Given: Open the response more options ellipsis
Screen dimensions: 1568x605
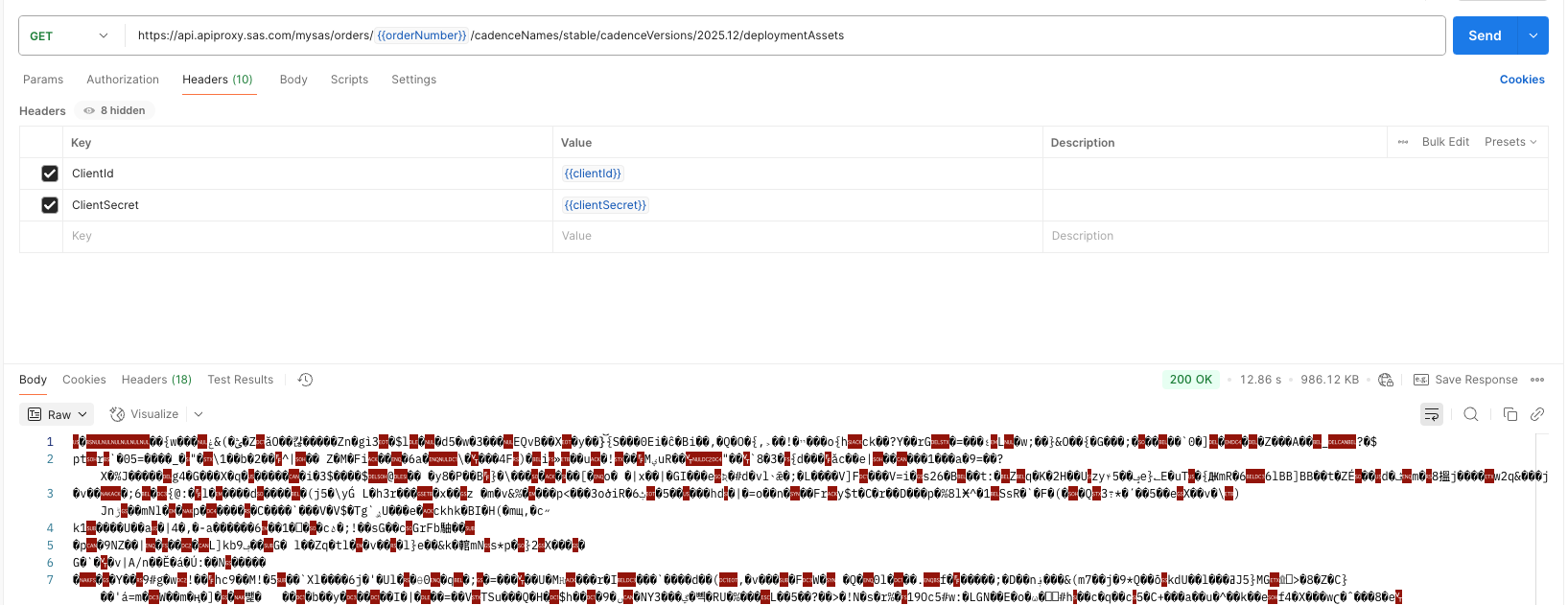Looking at the screenshot, I should click(x=1537, y=380).
